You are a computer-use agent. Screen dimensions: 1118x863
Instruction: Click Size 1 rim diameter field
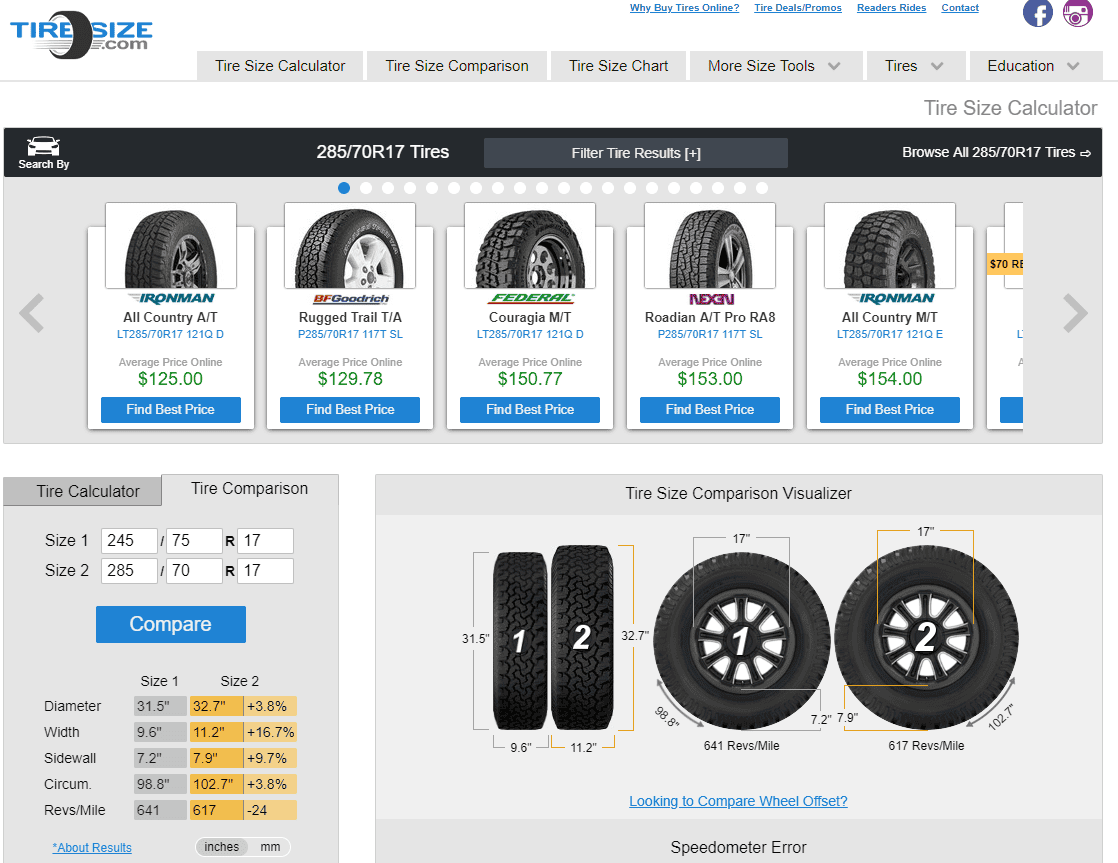tap(265, 541)
